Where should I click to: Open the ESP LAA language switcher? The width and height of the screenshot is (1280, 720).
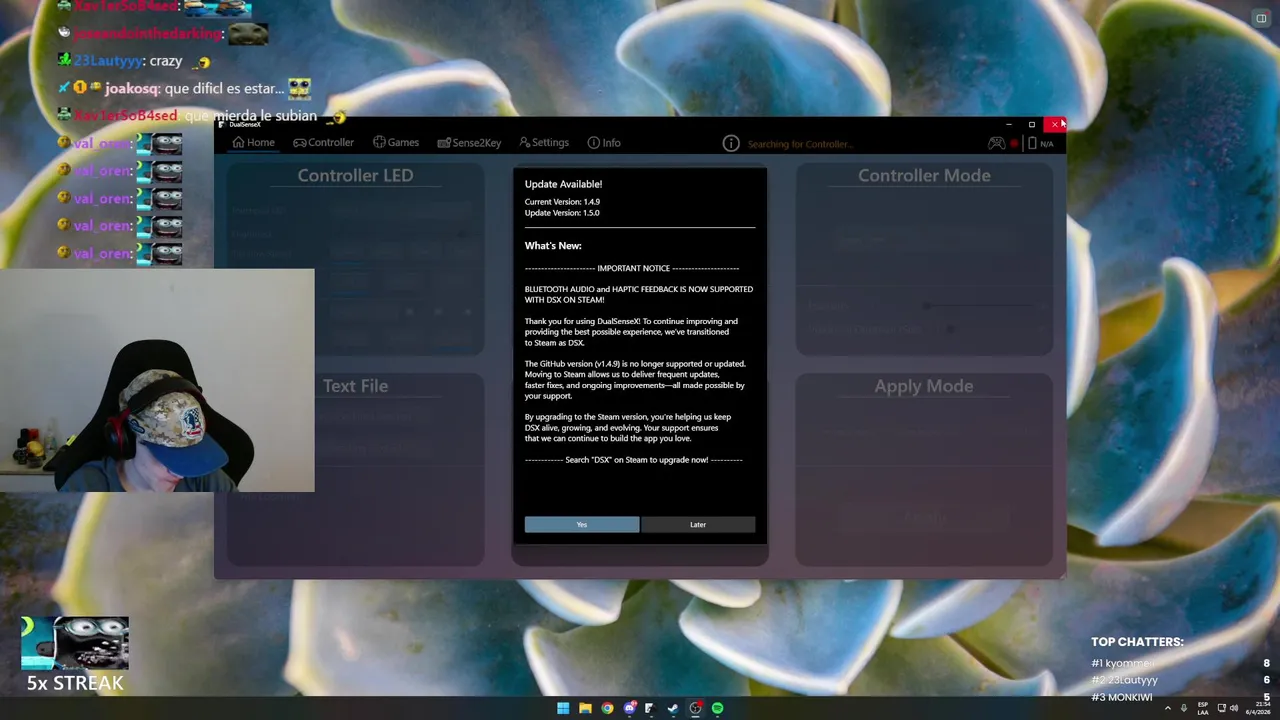pyautogui.click(x=1203, y=708)
